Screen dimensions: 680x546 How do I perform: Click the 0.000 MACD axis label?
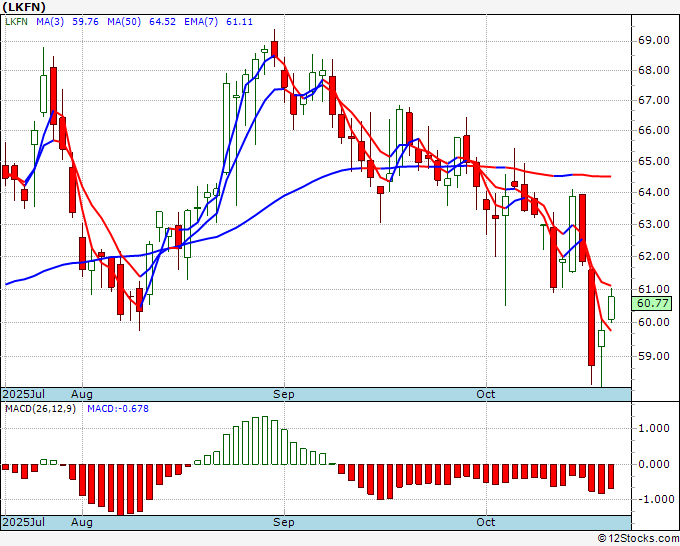654,464
